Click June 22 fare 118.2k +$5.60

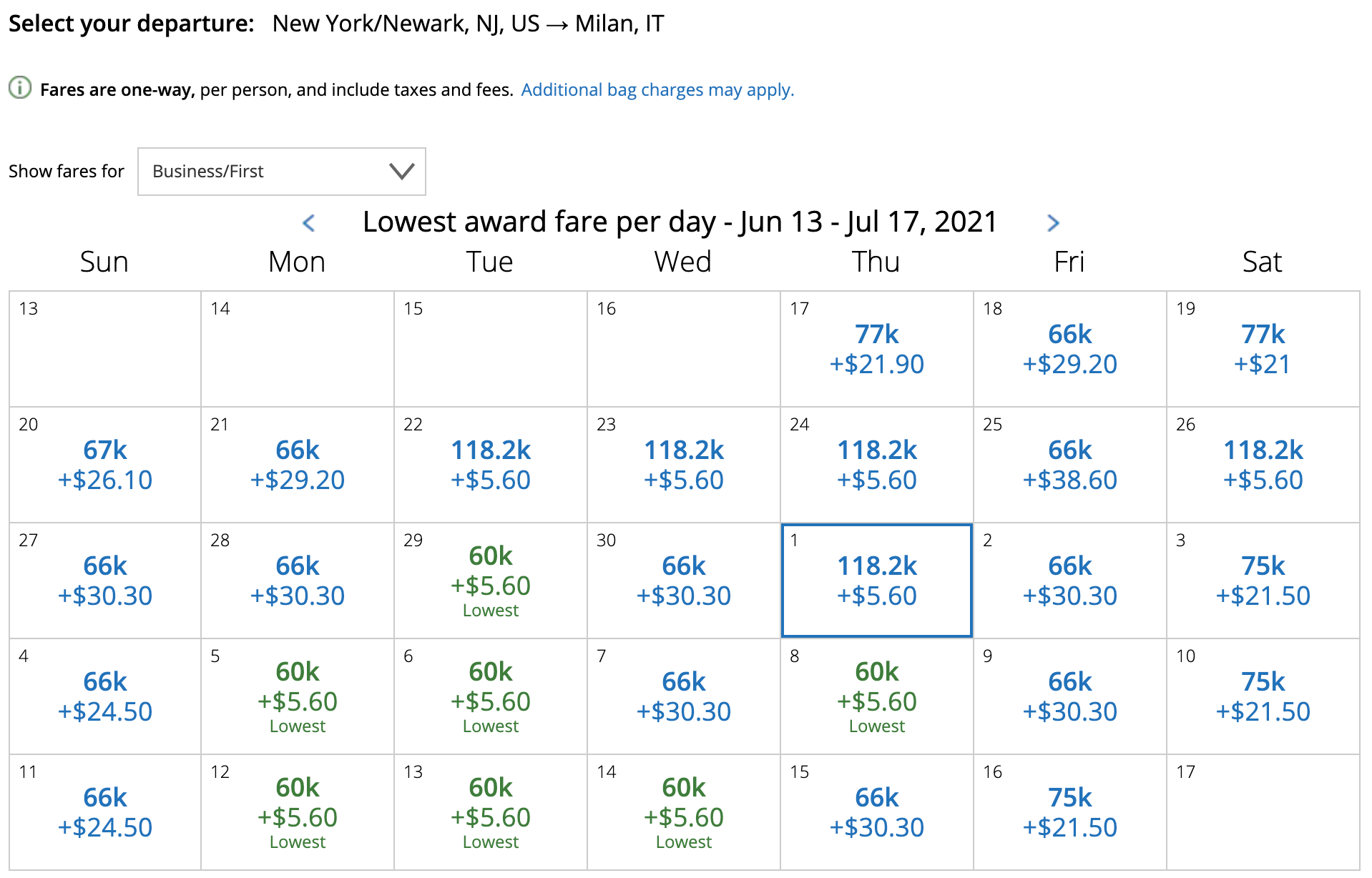pyautogui.click(x=490, y=465)
